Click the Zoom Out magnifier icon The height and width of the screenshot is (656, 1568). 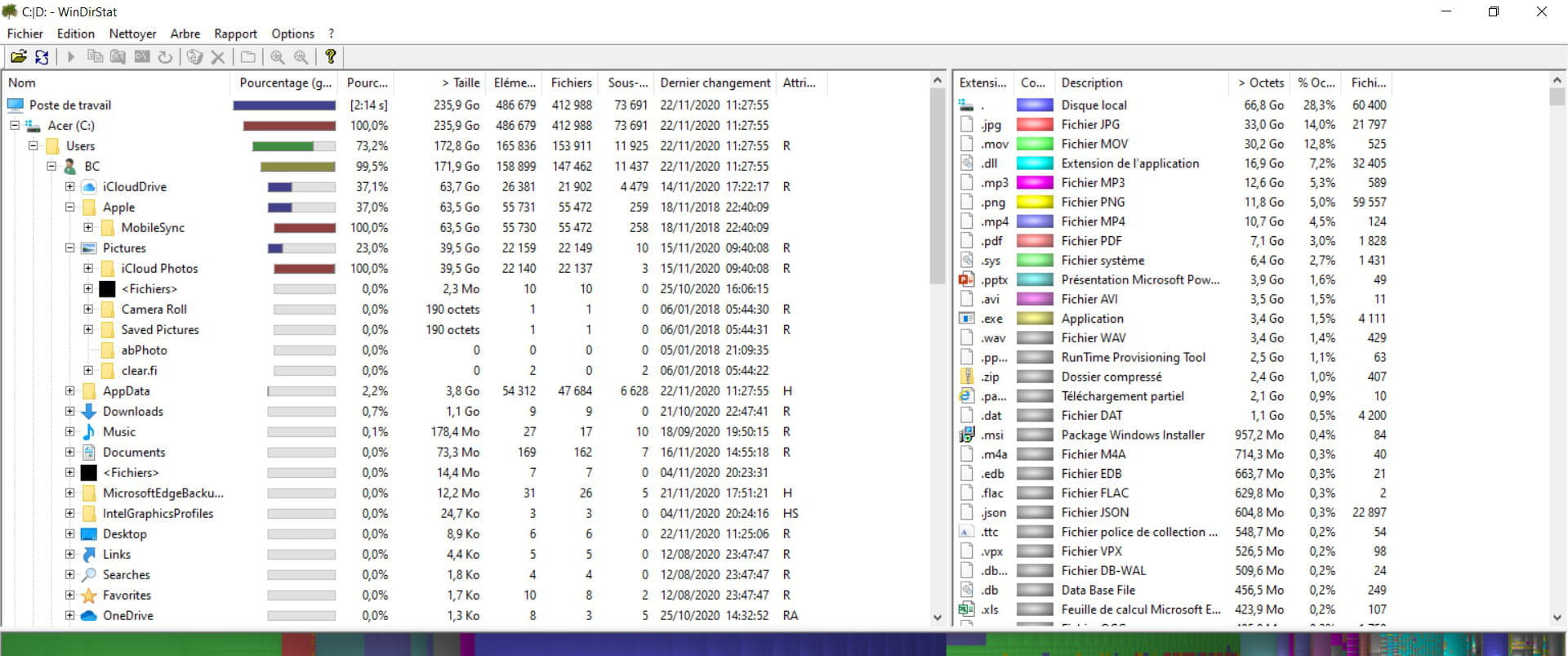coord(301,56)
